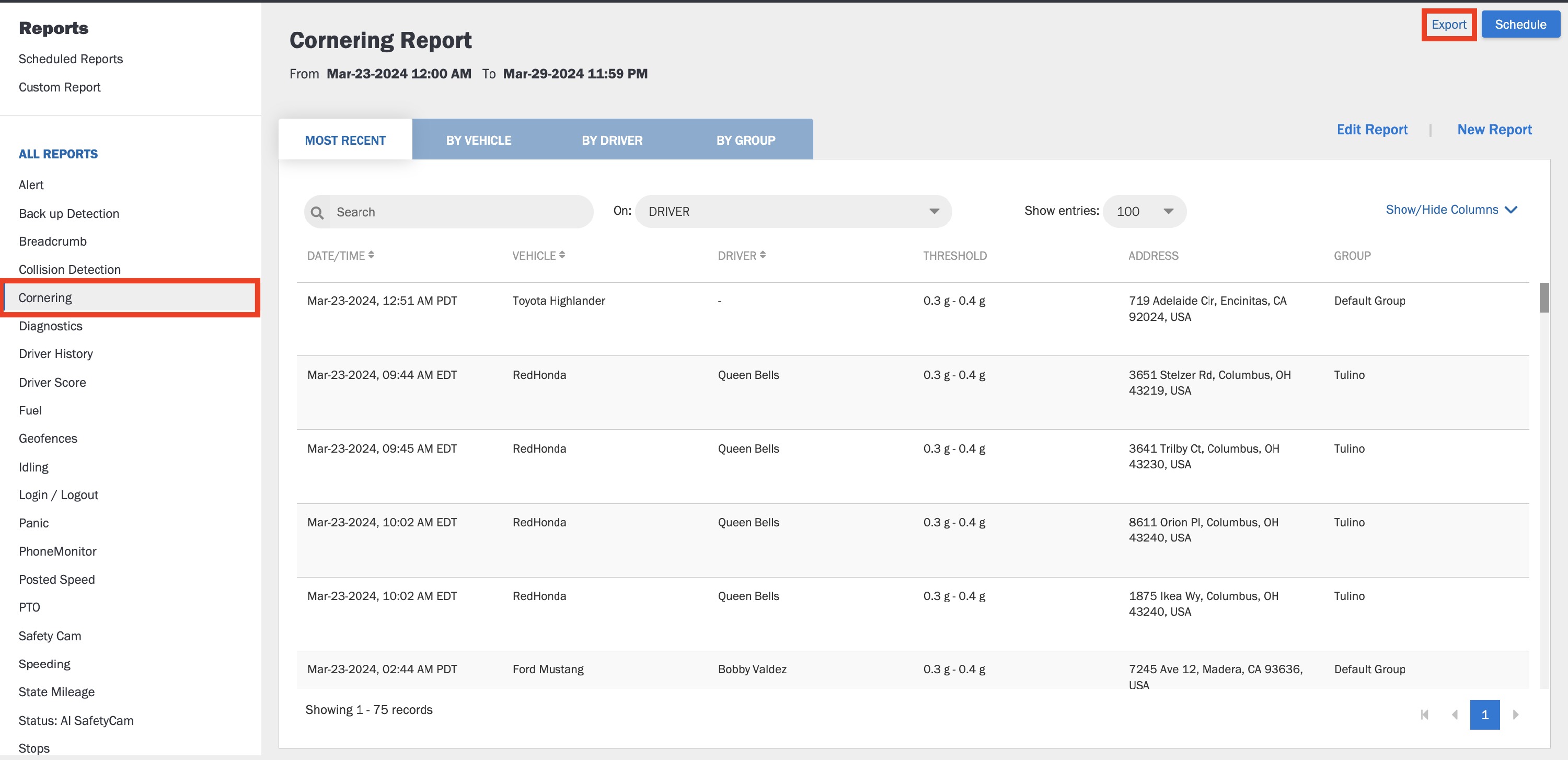The image size is (1568, 760).
Task: Open the Breadcrumb report
Action: point(52,241)
